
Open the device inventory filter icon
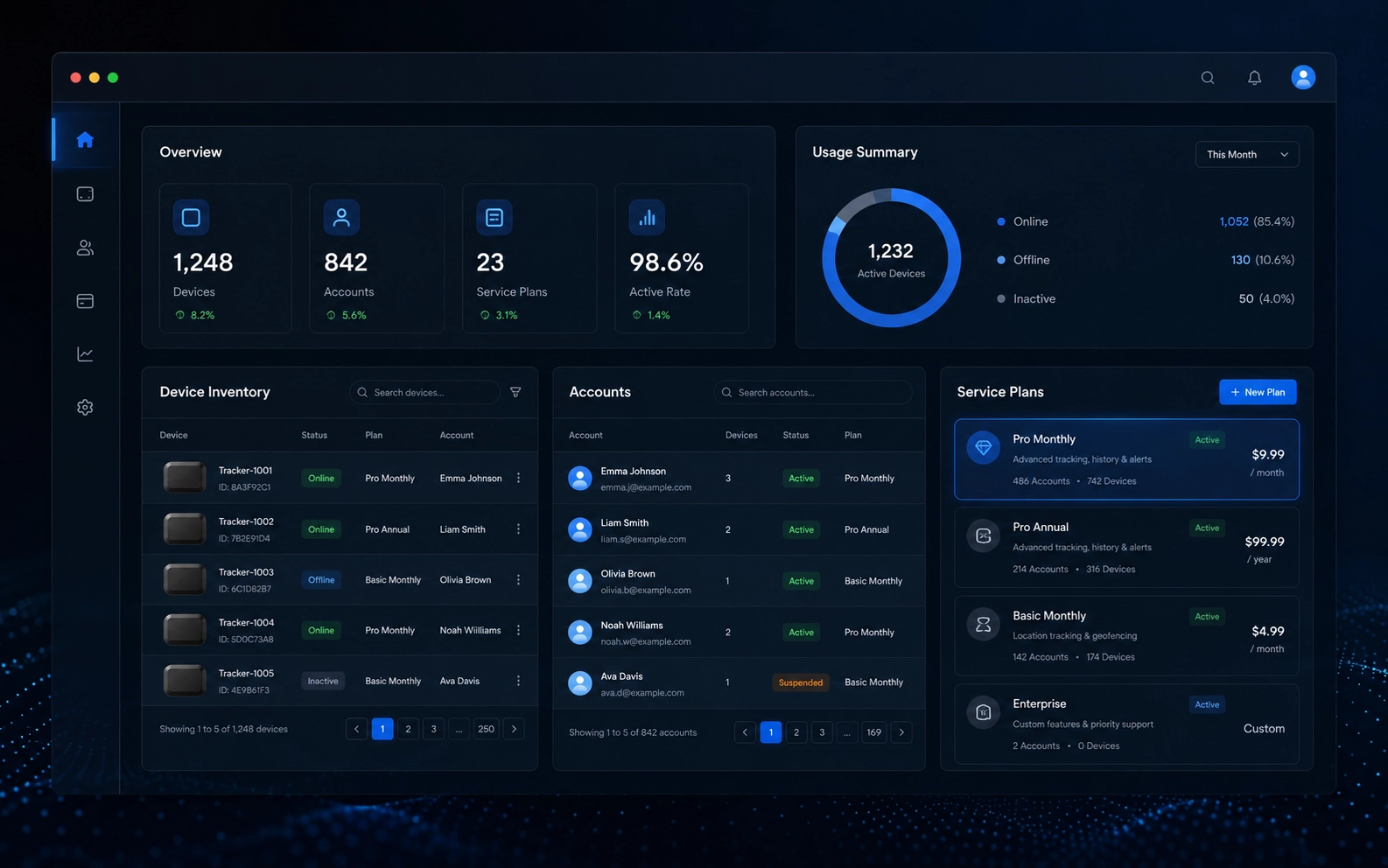[x=515, y=392]
